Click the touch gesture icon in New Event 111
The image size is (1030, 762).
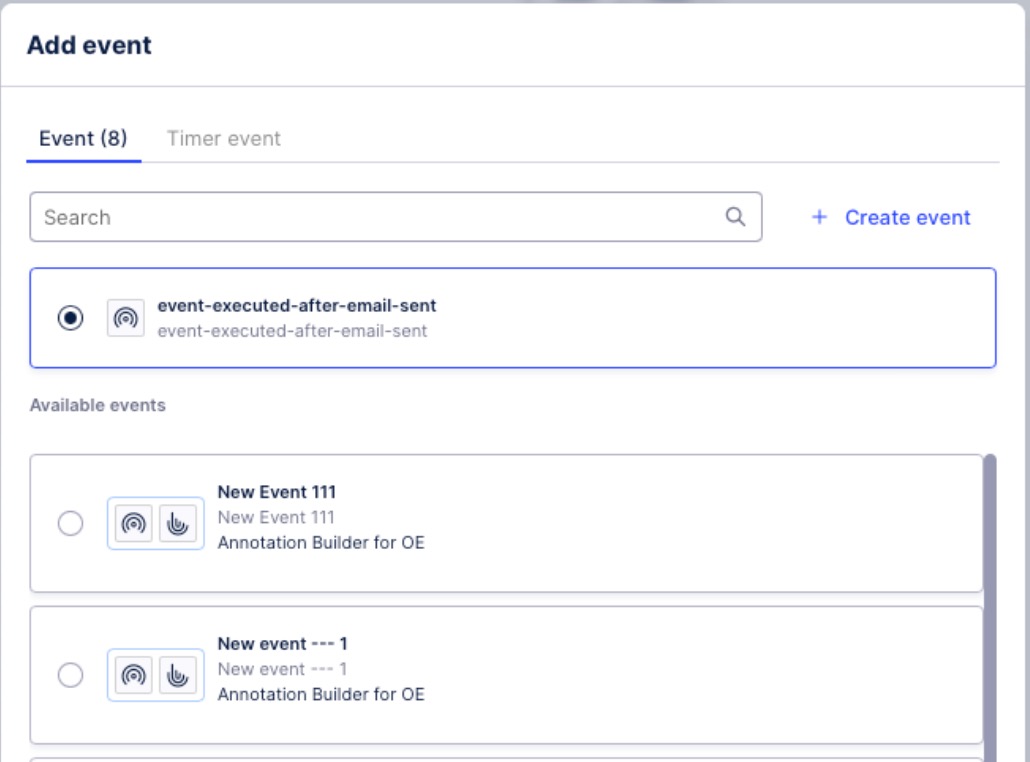tap(175, 524)
